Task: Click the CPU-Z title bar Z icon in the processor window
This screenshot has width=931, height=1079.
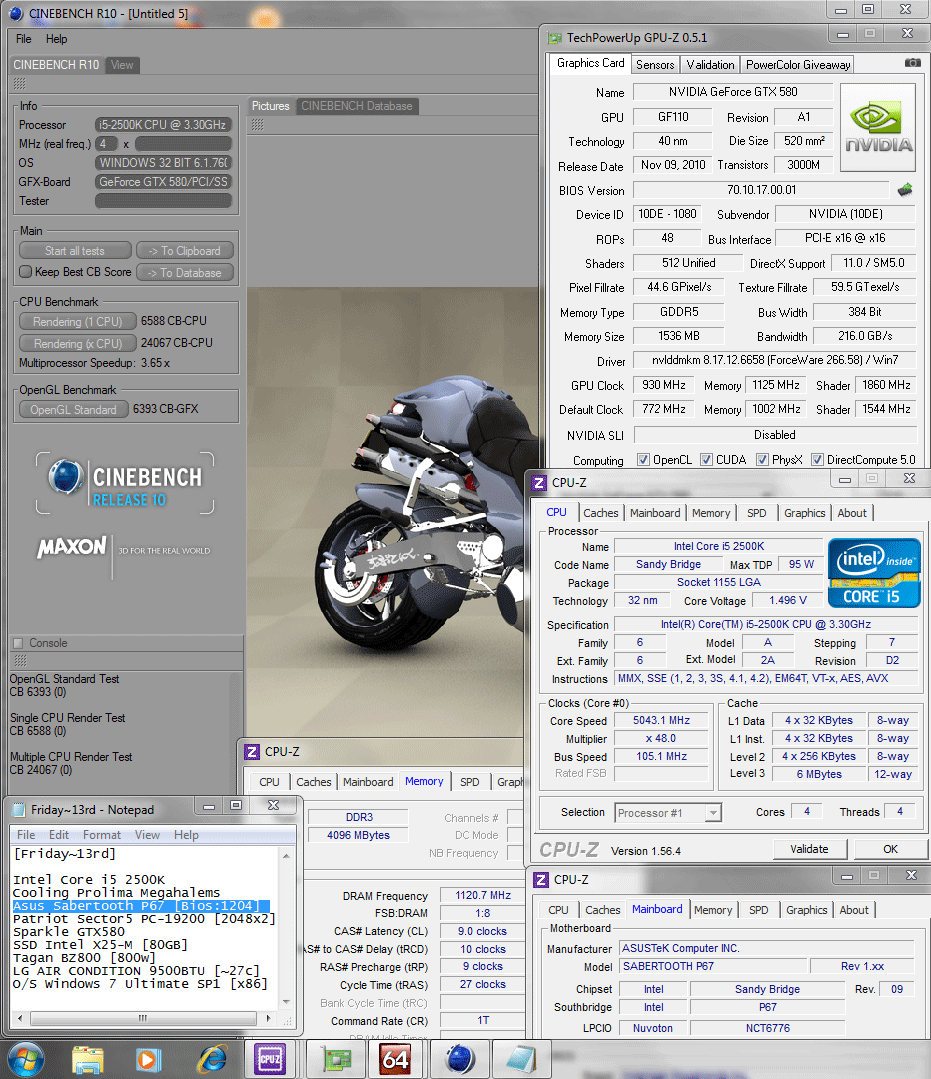Action: (x=539, y=482)
